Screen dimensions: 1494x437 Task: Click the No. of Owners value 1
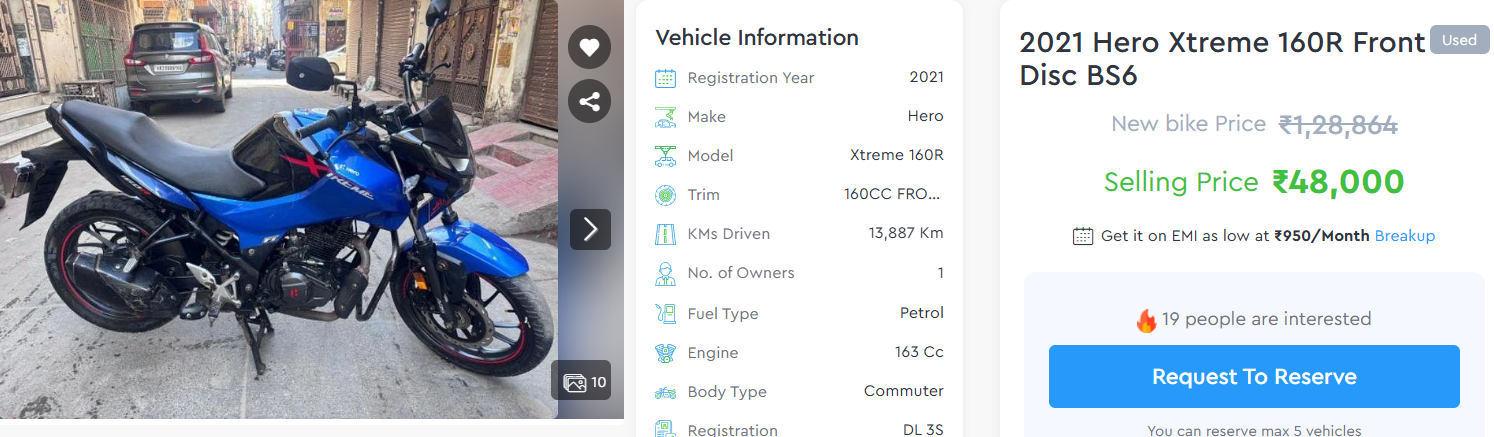(x=940, y=272)
